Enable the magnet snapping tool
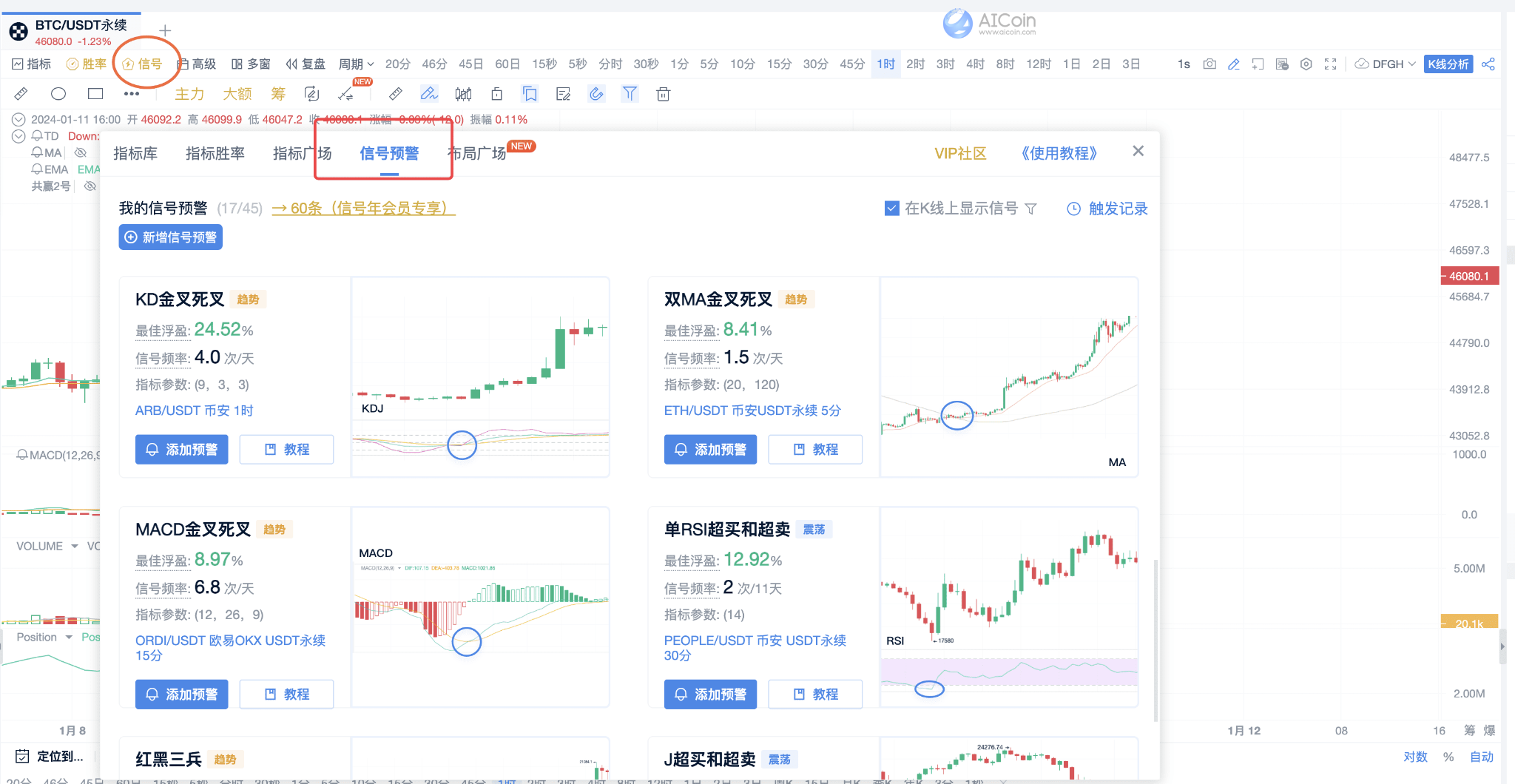 [x=597, y=93]
